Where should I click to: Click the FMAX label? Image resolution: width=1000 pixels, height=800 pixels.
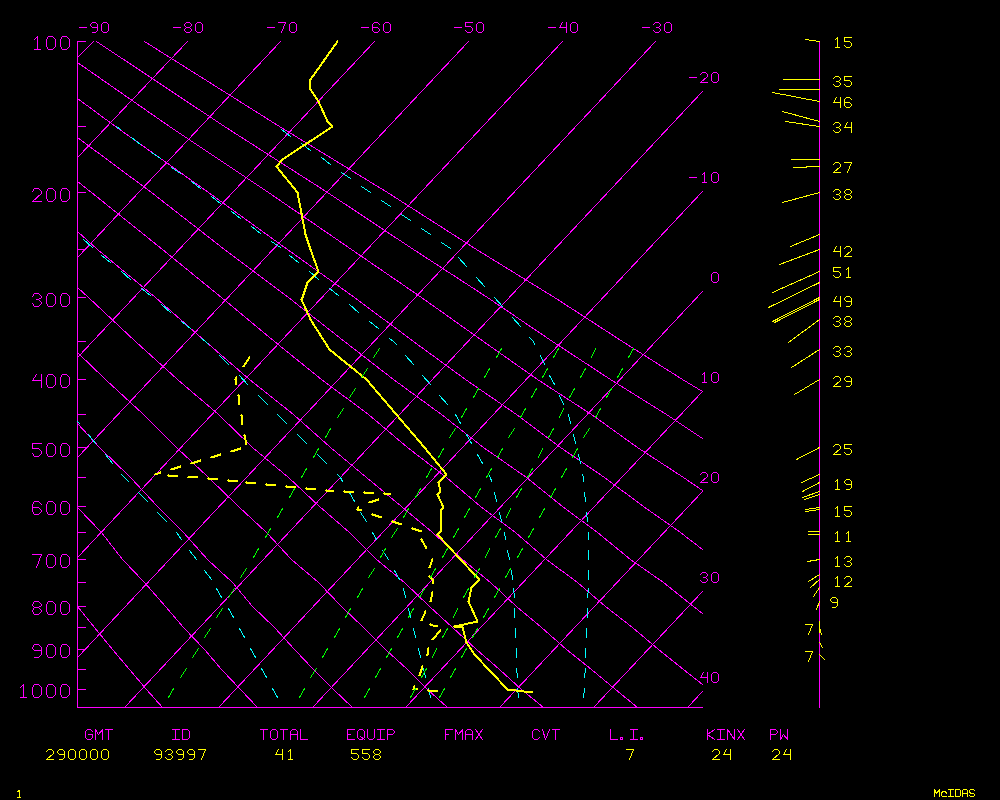(x=463, y=735)
